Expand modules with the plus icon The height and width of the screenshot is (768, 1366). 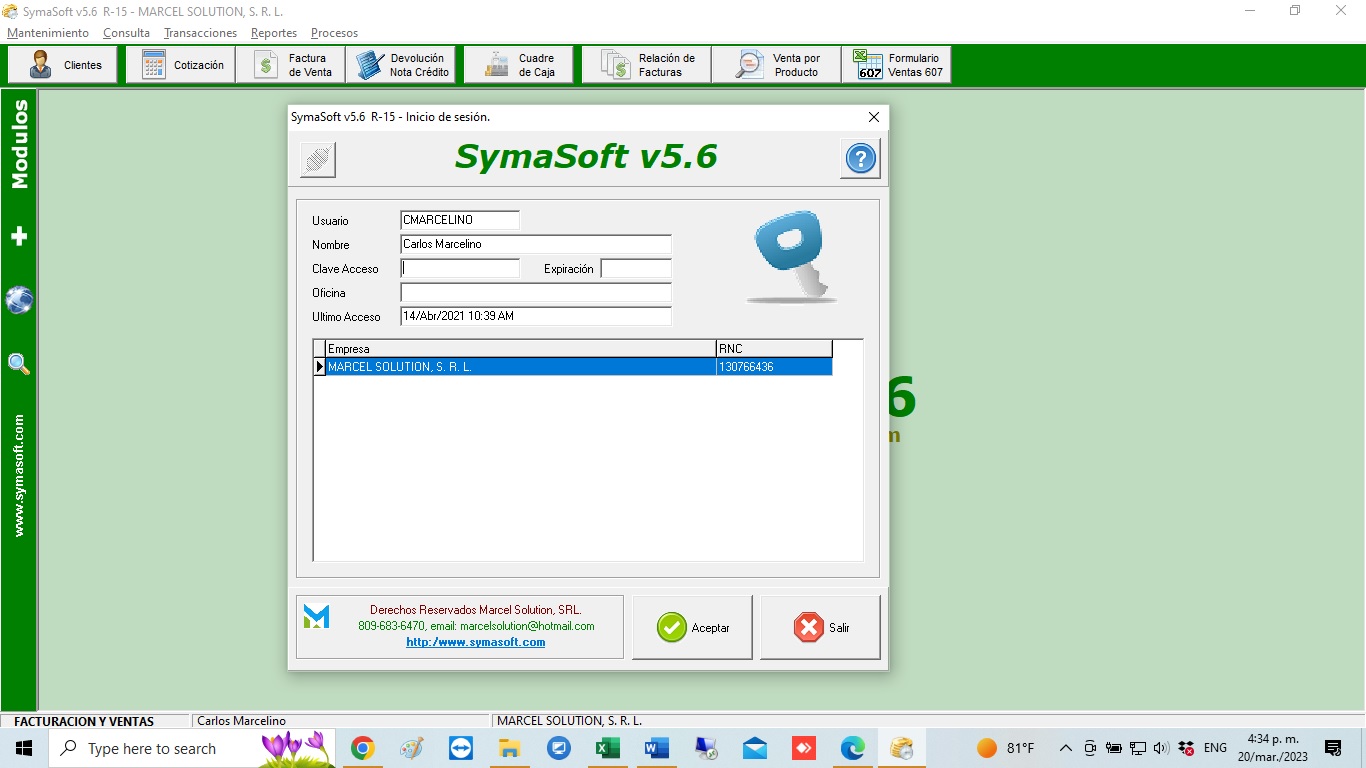coord(19,236)
